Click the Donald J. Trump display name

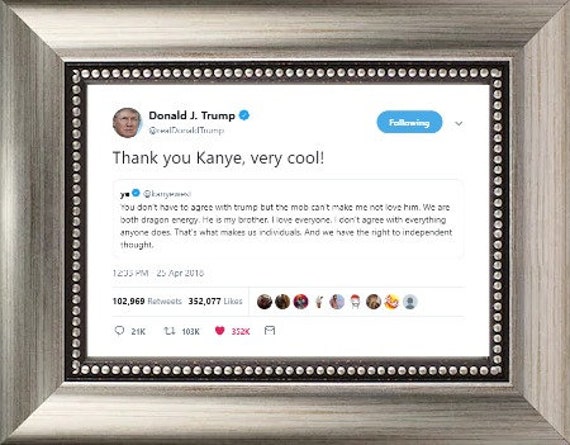(x=192, y=116)
